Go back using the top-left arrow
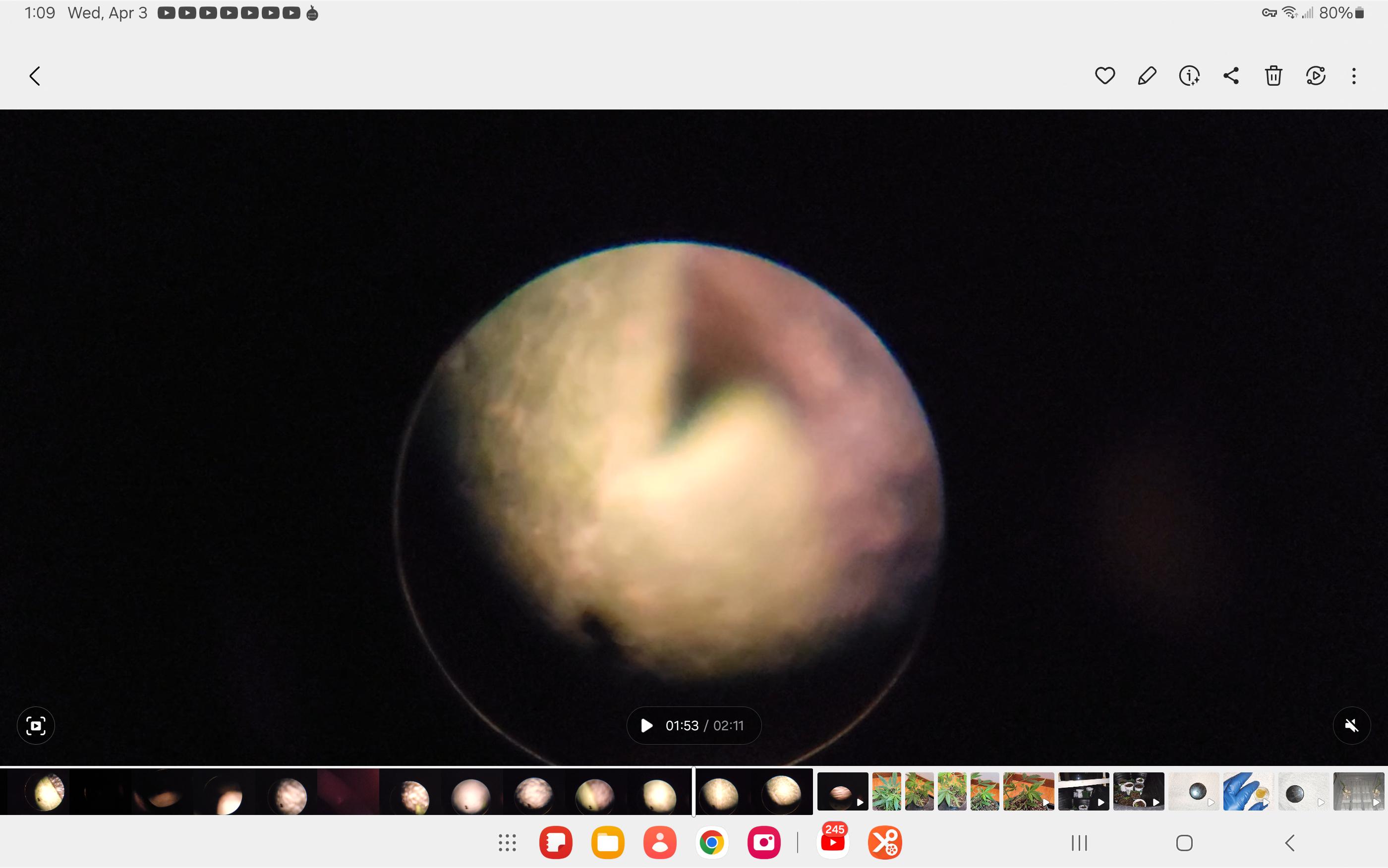This screenshot has height=868, width=1388. click(35, 76)
